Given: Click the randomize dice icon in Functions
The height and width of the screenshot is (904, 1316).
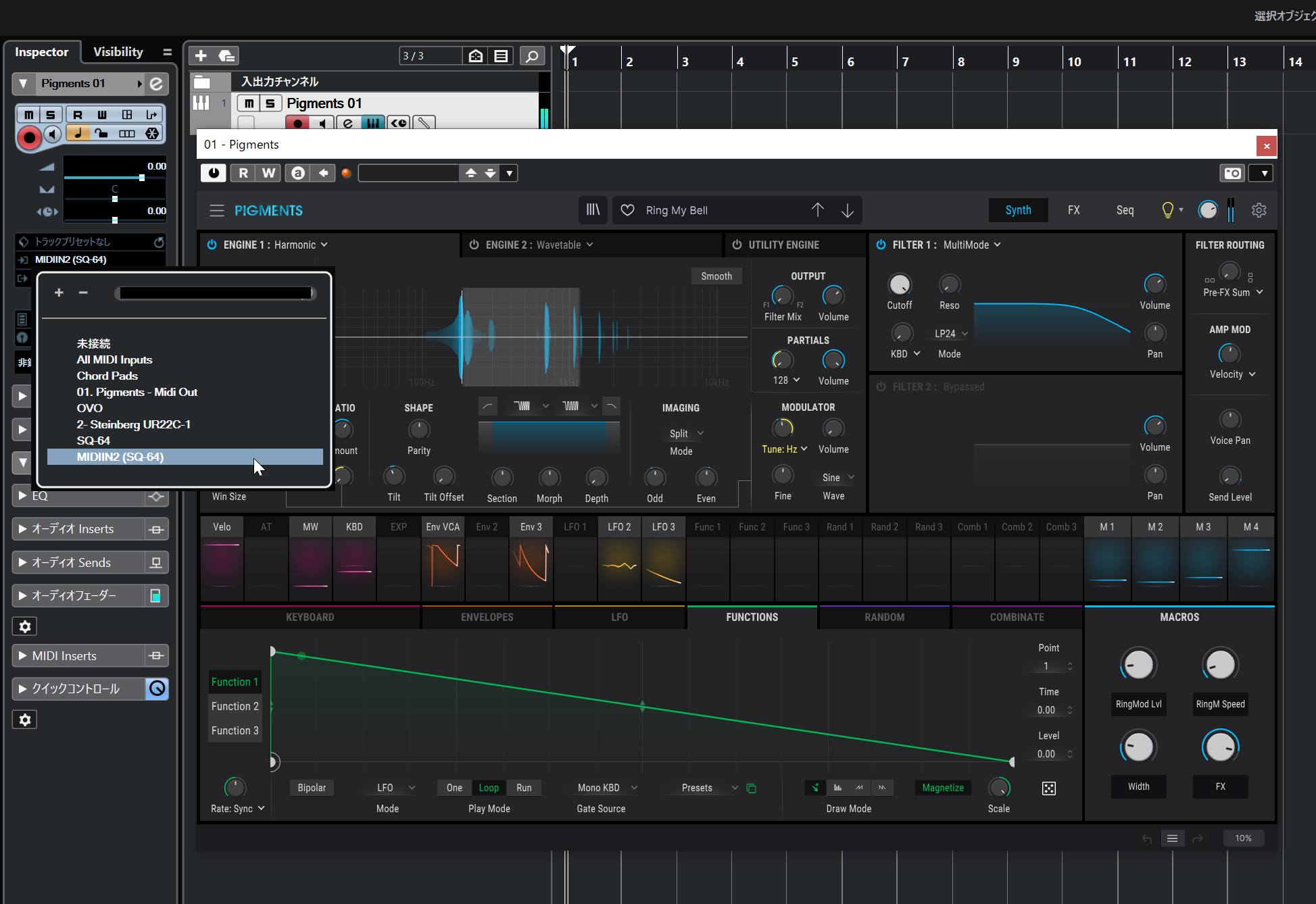Looking at the screenshot, I should tap(1049, 788).
